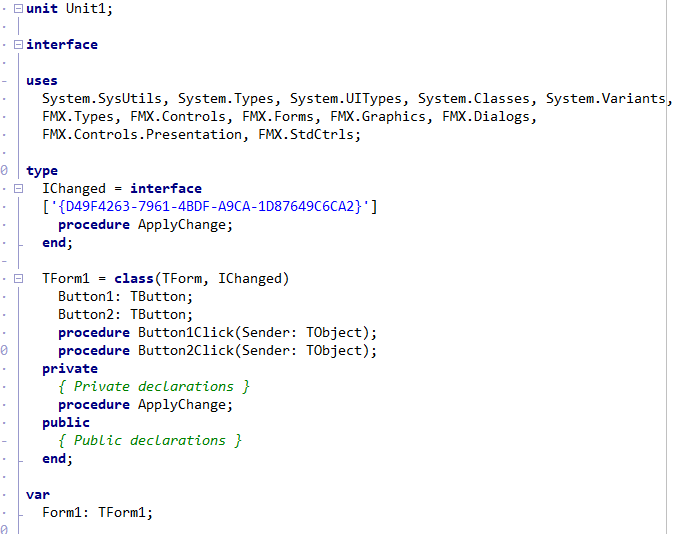
Task: Click the '{ Public declarations }' comment
Action: [x=150, y=441]
